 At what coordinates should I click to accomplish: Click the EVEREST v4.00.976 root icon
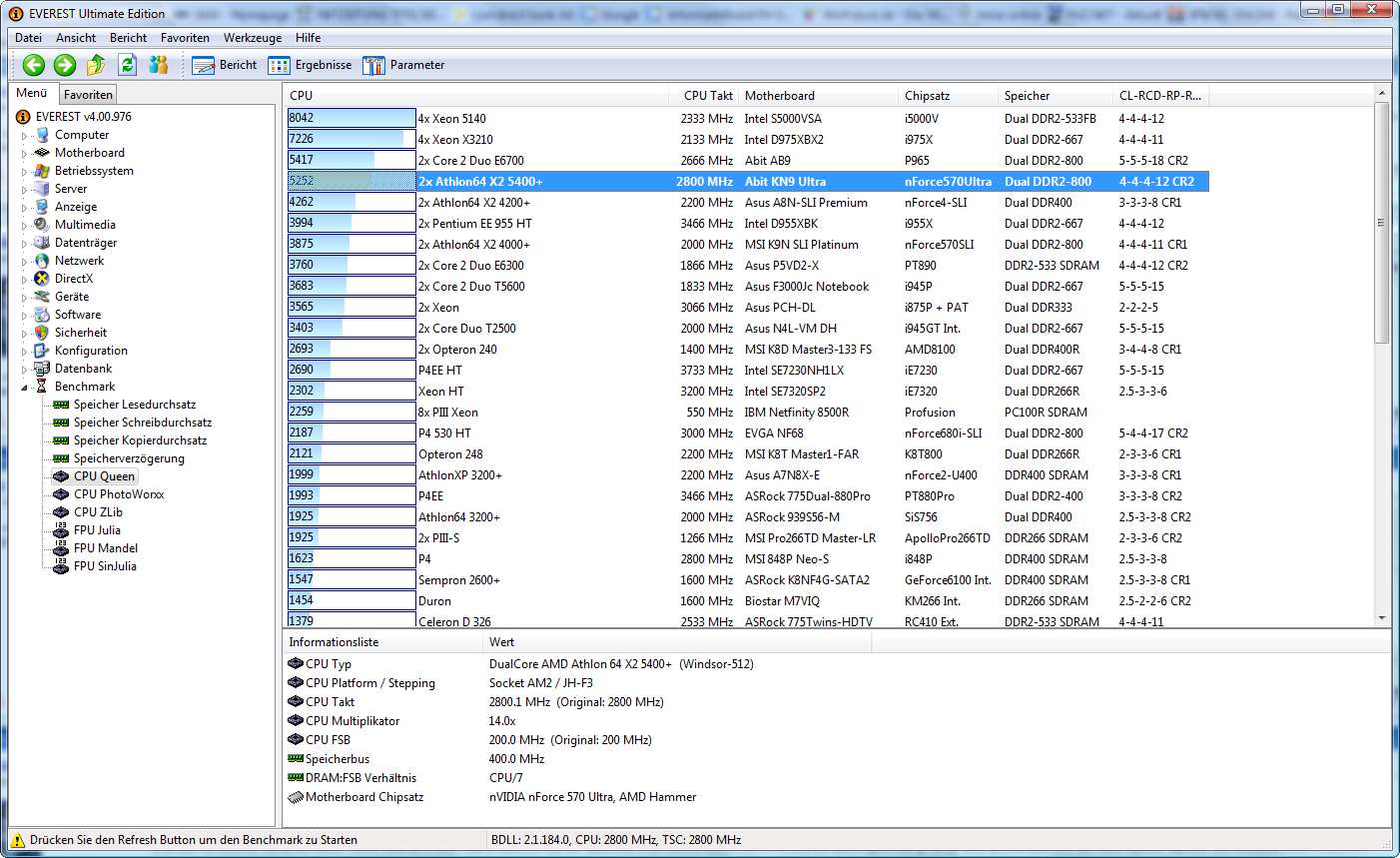23,117
